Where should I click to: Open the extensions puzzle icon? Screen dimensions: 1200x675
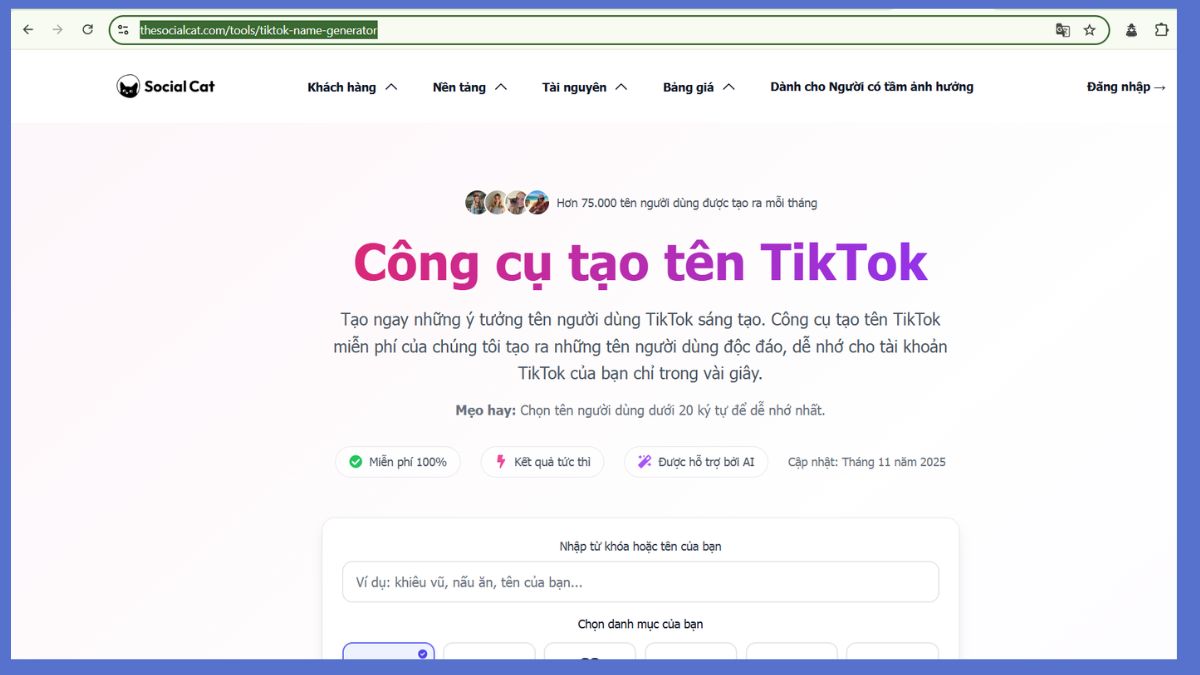[x=1162, y=30]
